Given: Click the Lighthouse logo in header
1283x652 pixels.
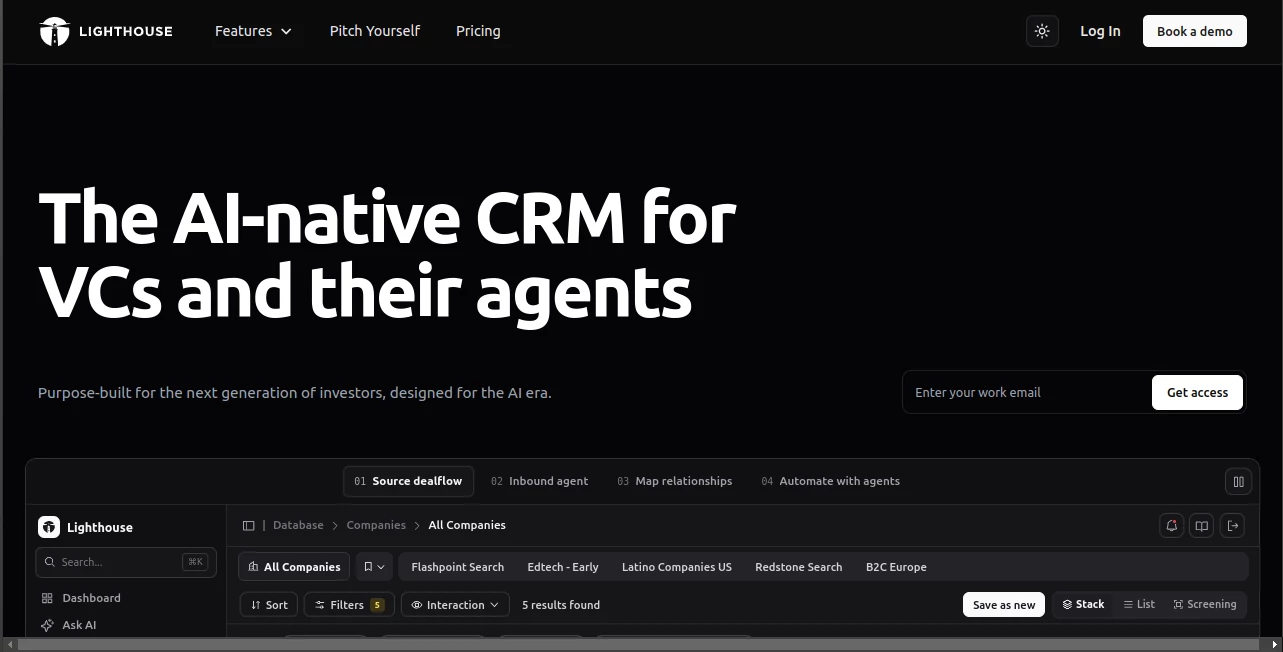Looking at the screenshot, I should click(x=106, y=31).
